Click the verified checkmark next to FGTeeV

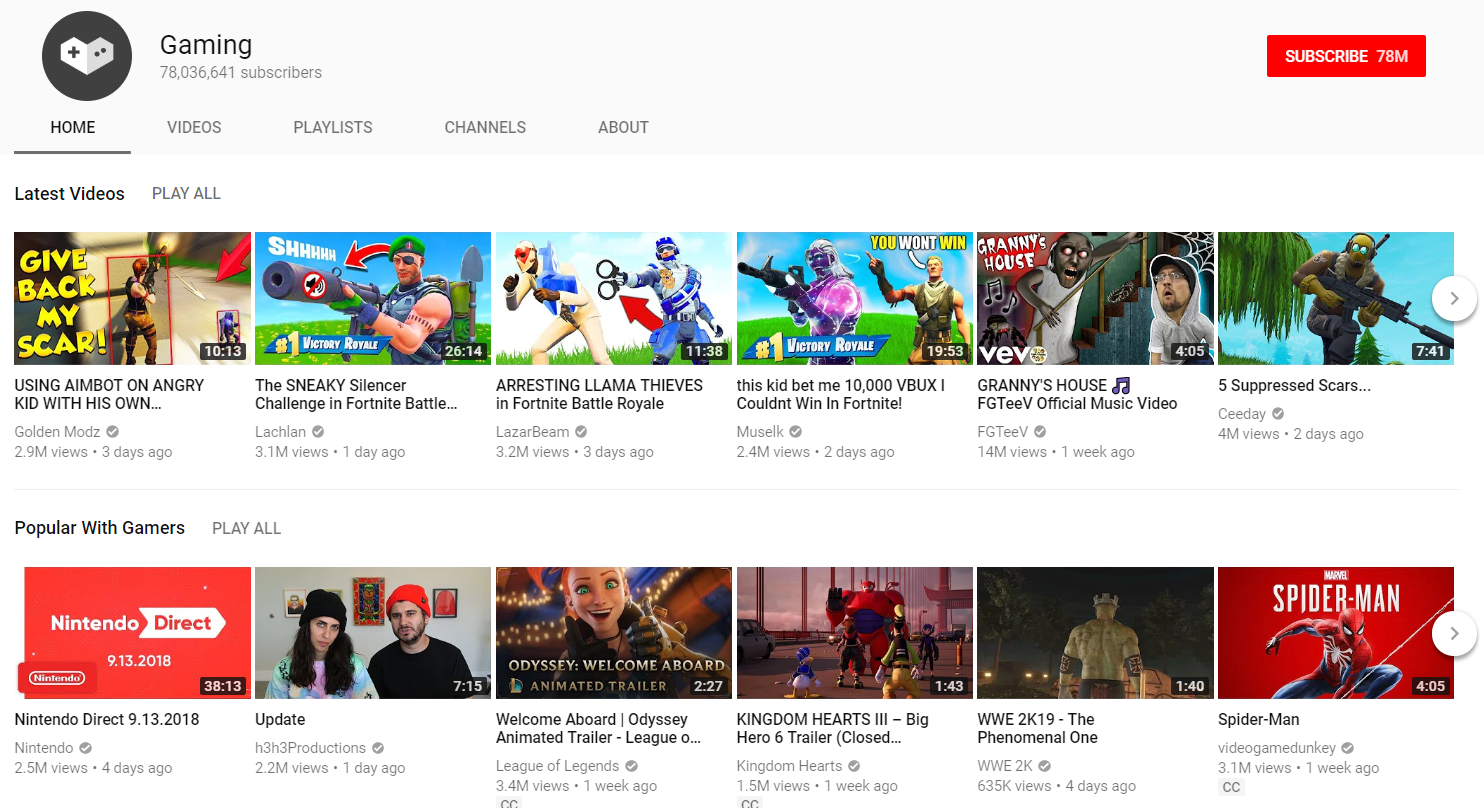click(x=1040, y=432)
